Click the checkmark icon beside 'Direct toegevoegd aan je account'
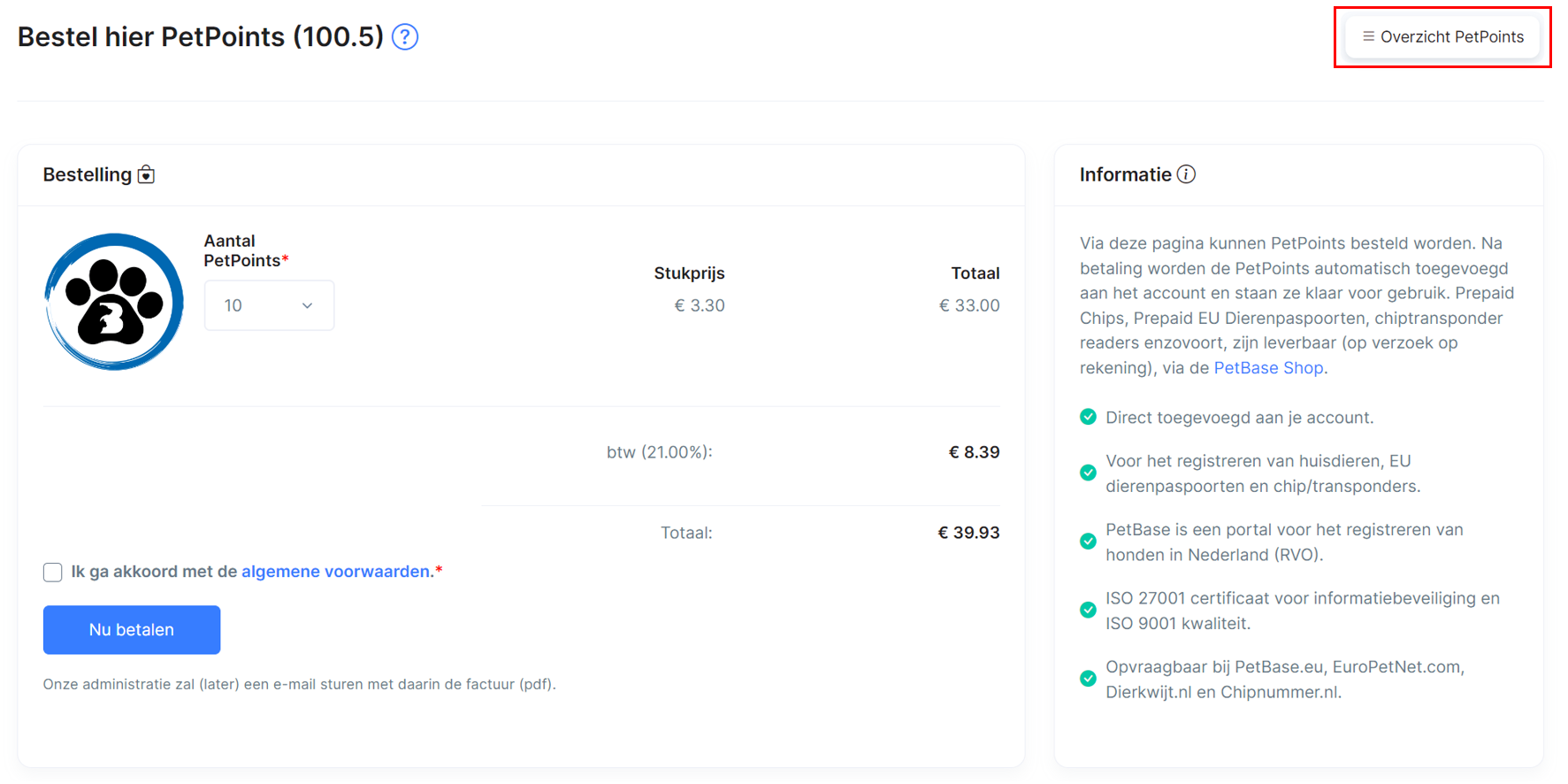The height and width of the screenshot is (784, 1568). click(x=1089, y=417)
